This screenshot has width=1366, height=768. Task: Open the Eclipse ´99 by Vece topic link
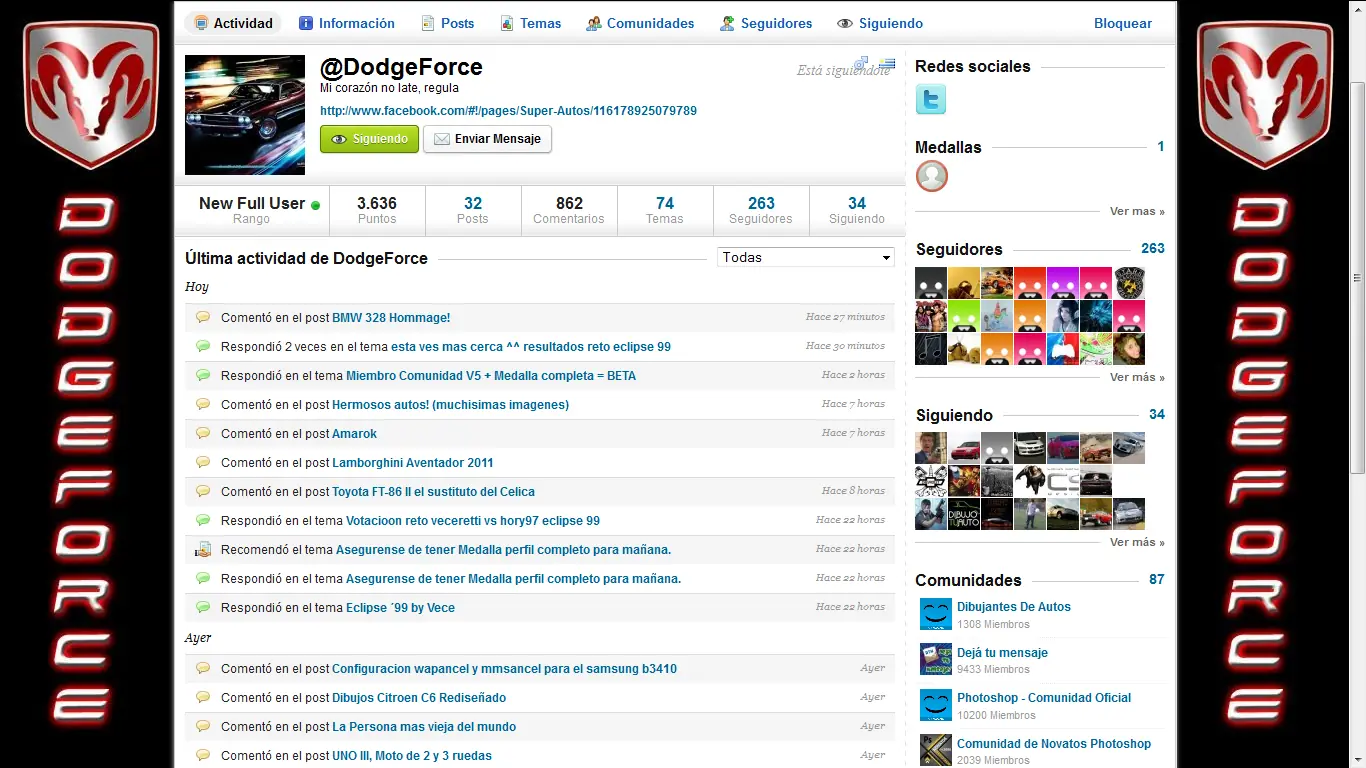pos(400,608)
